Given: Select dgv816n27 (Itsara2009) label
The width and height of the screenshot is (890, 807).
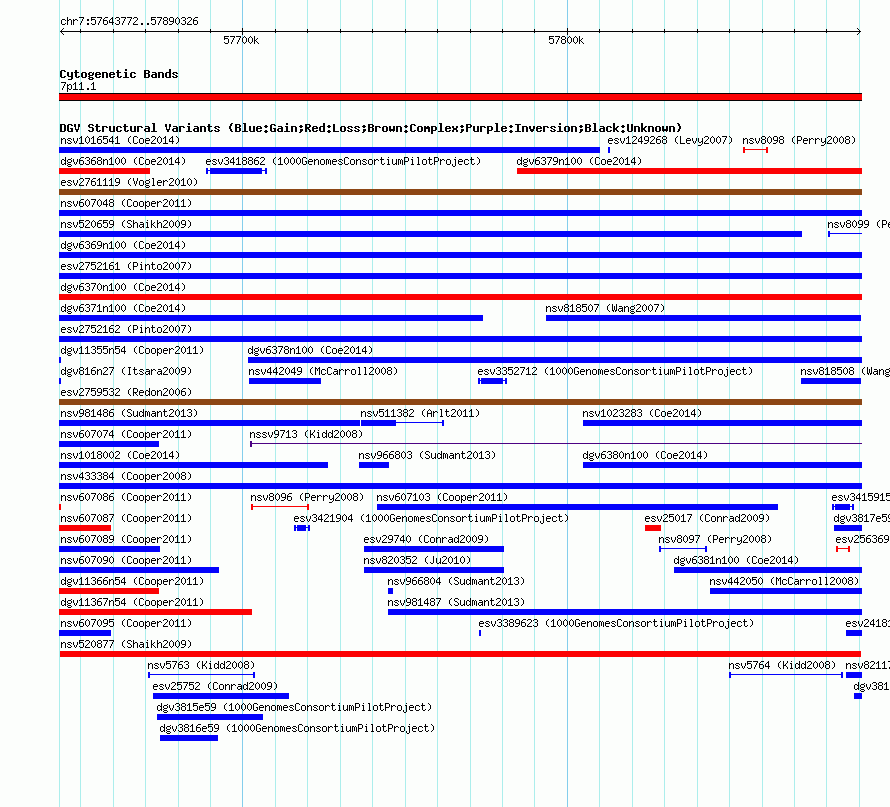Looking at the screenshot, I should [x=126, y=371].
